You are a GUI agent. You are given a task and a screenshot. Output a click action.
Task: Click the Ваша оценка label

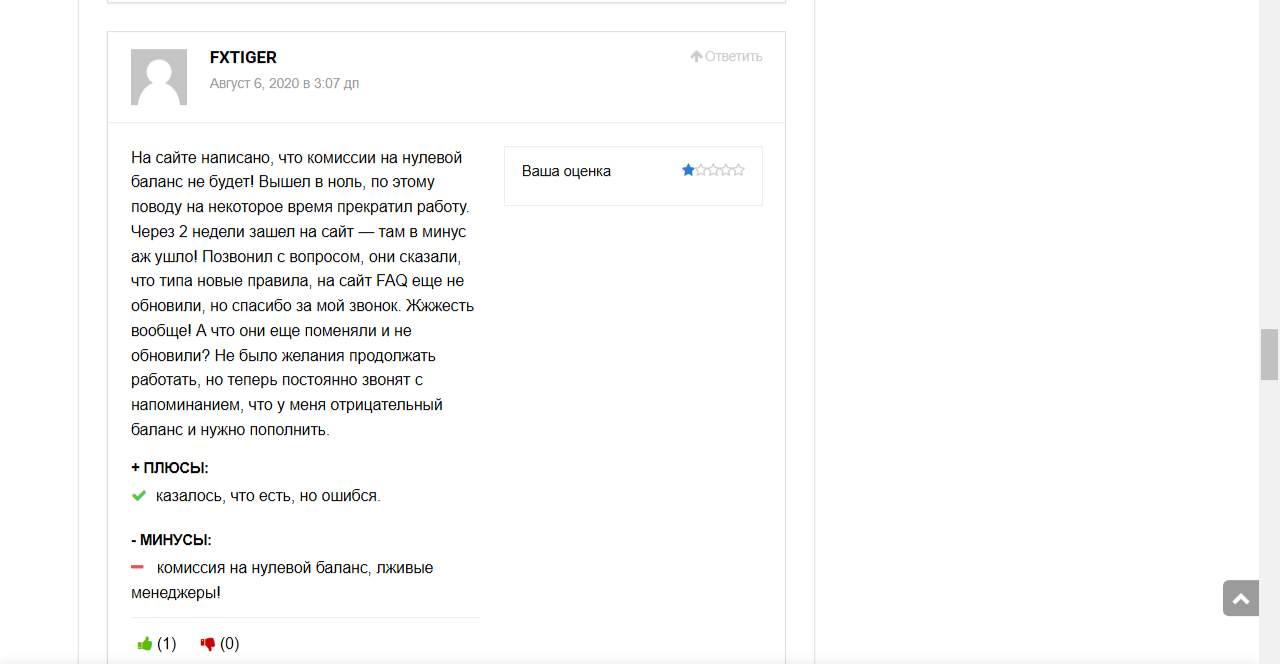click(x=566, y=171)
